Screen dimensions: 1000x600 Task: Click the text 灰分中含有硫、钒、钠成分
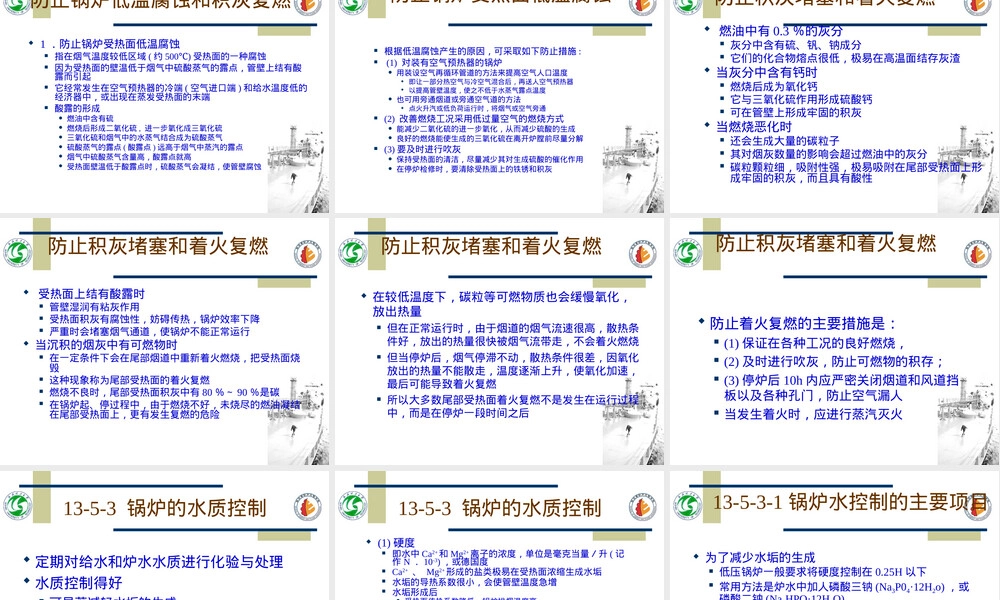pos(795,45)
